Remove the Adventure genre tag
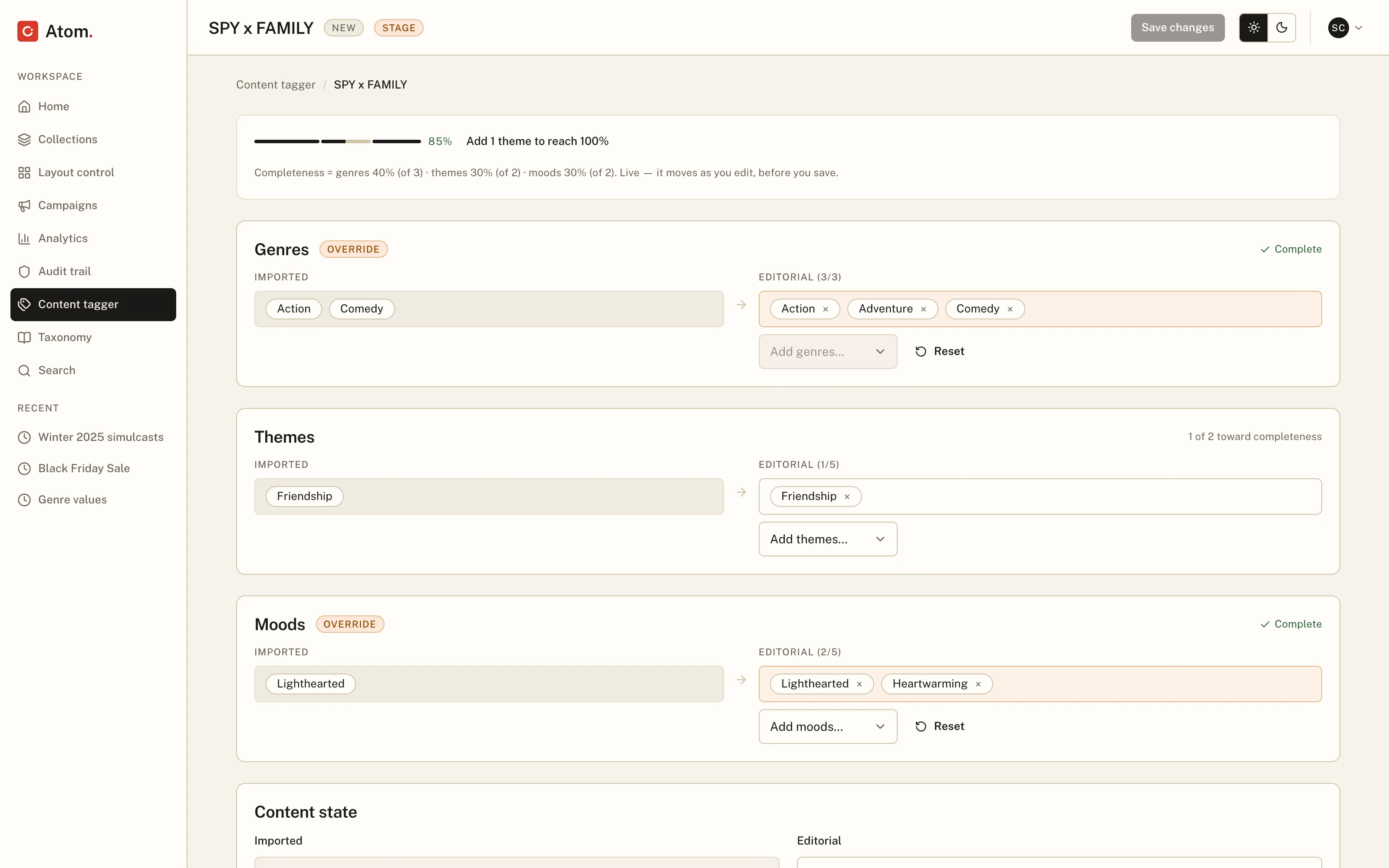The image size is (1389, 868). click(923, 309)
